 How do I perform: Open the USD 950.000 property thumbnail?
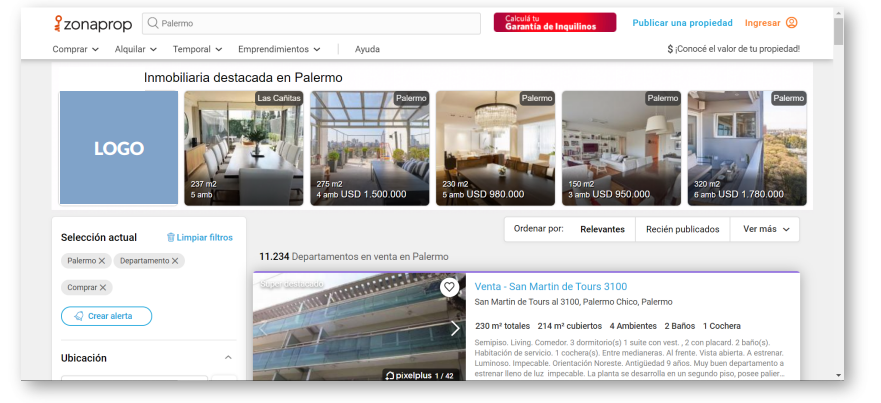click(621, 148)
